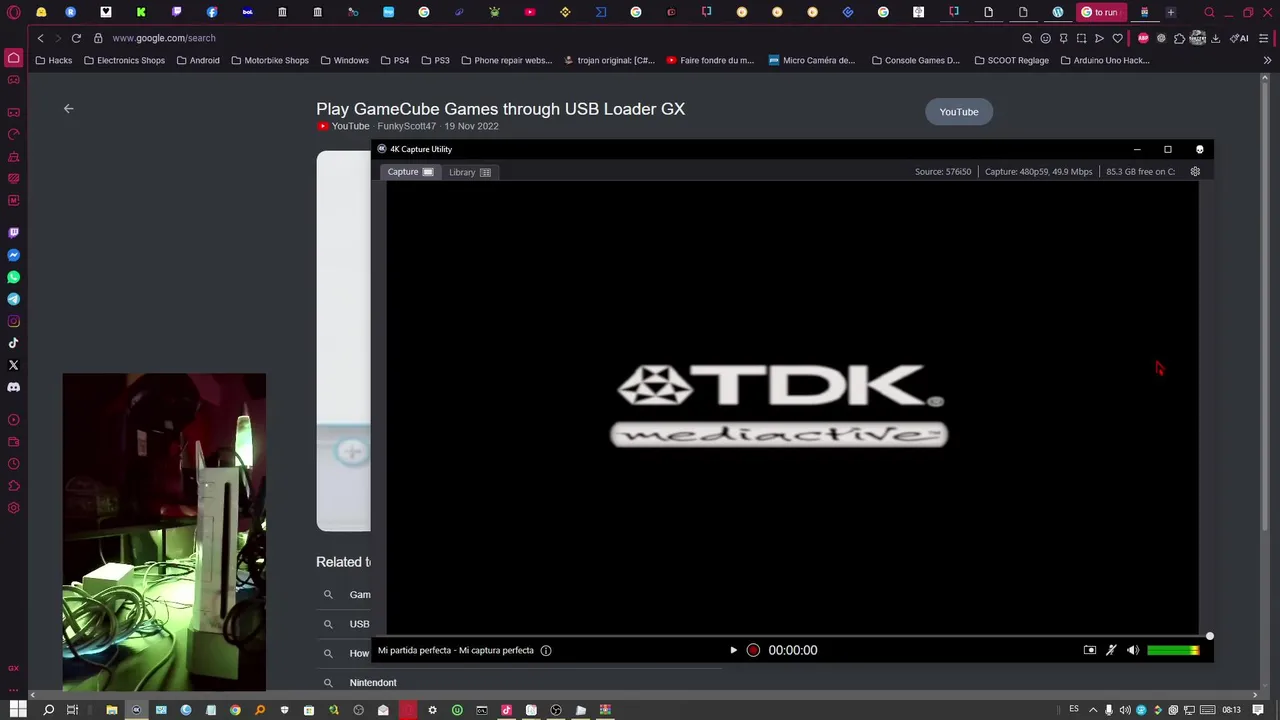Screen dimensions: 1280x720
Task: Open File Explorer from the taskbar
Action: [112, 710]
